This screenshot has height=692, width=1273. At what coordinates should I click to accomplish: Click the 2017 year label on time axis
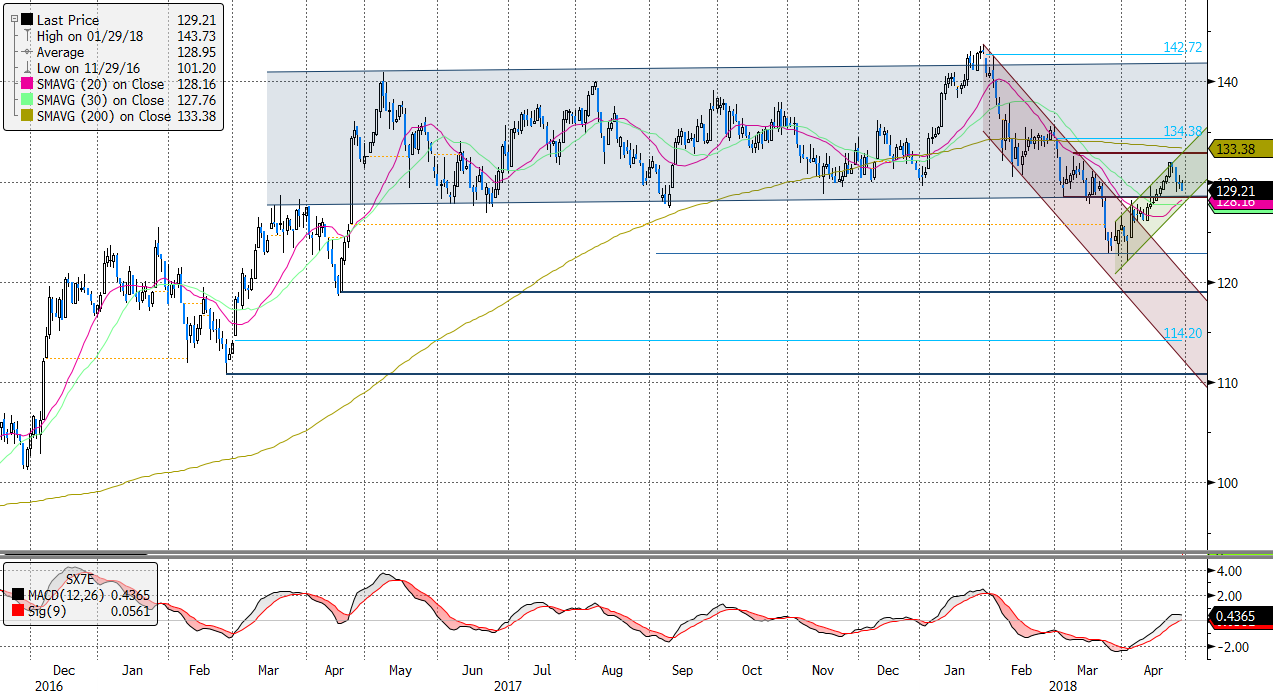(510, 686)
